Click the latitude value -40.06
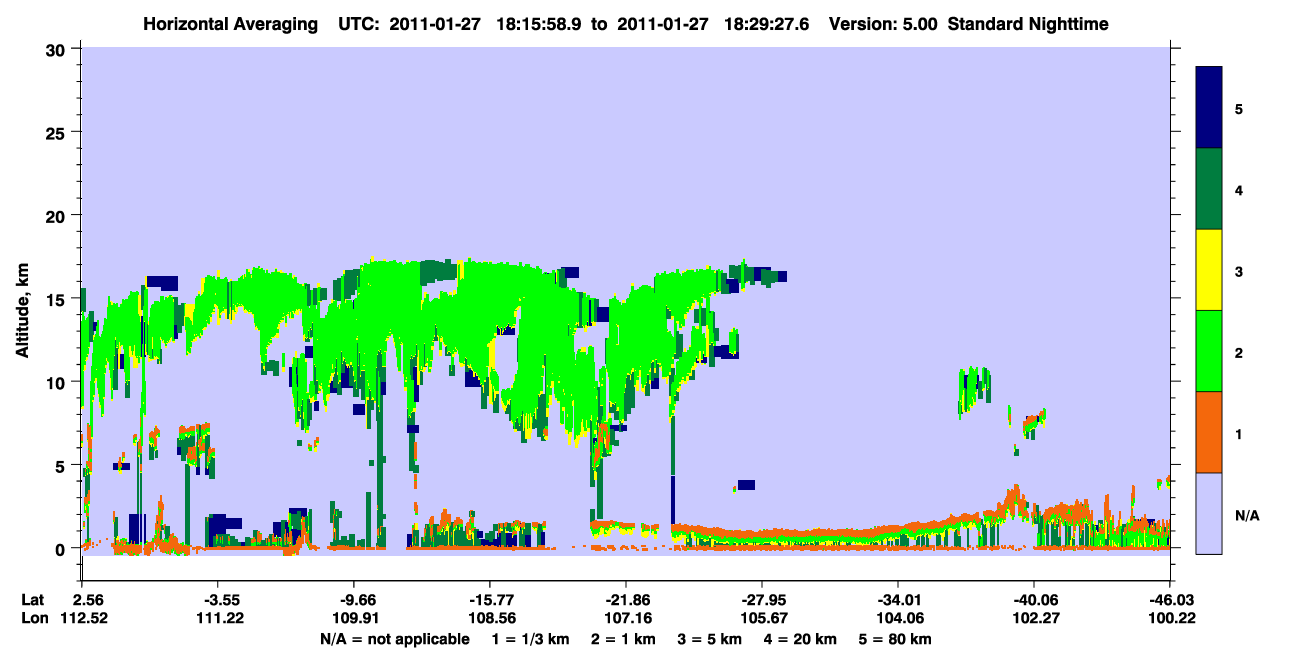Viewport: 1300px width, 667px height. pos(1034,600)
